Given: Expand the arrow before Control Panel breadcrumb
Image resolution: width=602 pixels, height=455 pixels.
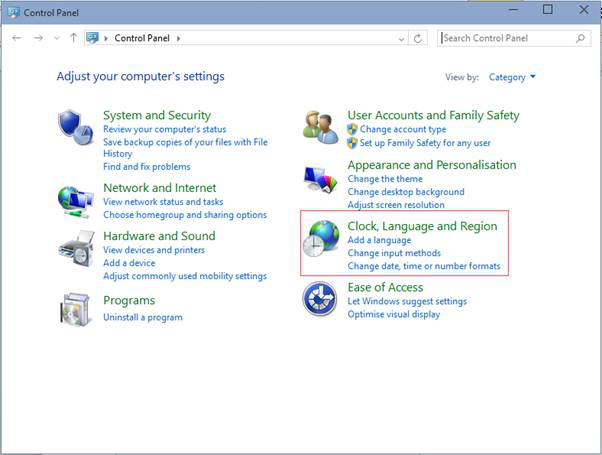Looking at the screenshot, I should [x=106, y=38].
